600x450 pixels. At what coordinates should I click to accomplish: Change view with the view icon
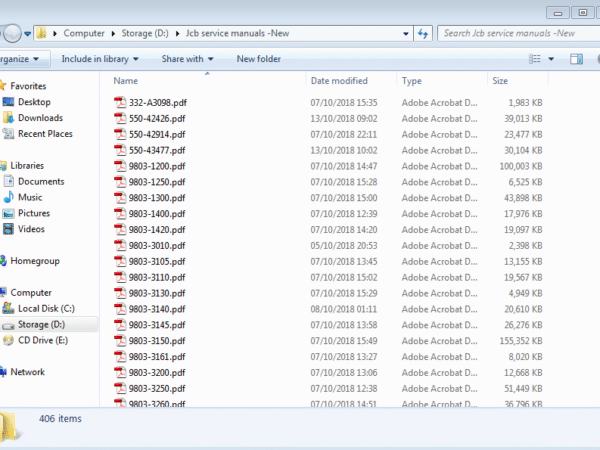535,59
